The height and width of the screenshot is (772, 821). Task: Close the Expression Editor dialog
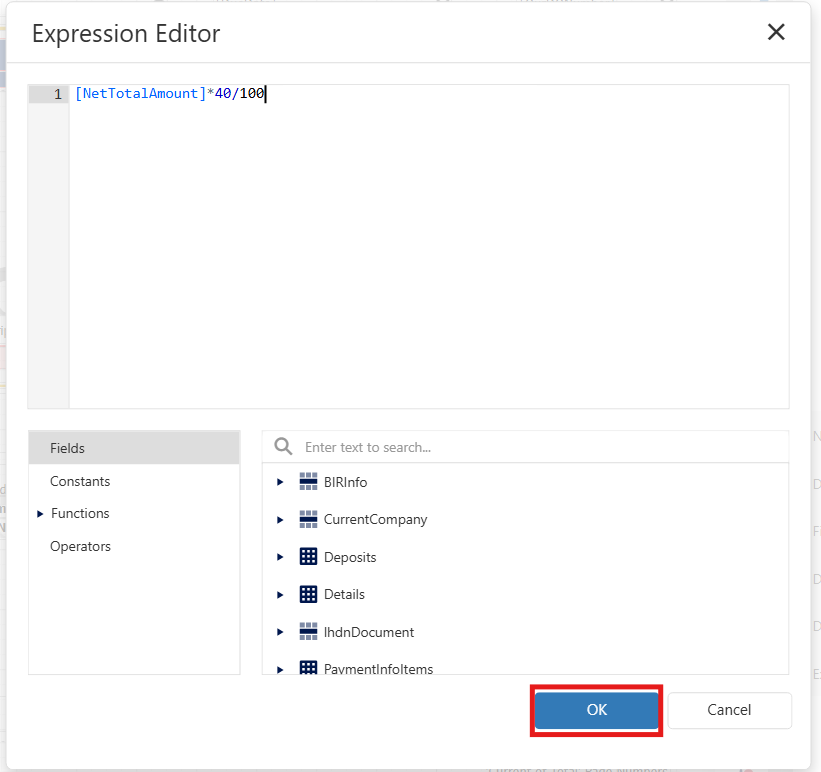point(776,32)
